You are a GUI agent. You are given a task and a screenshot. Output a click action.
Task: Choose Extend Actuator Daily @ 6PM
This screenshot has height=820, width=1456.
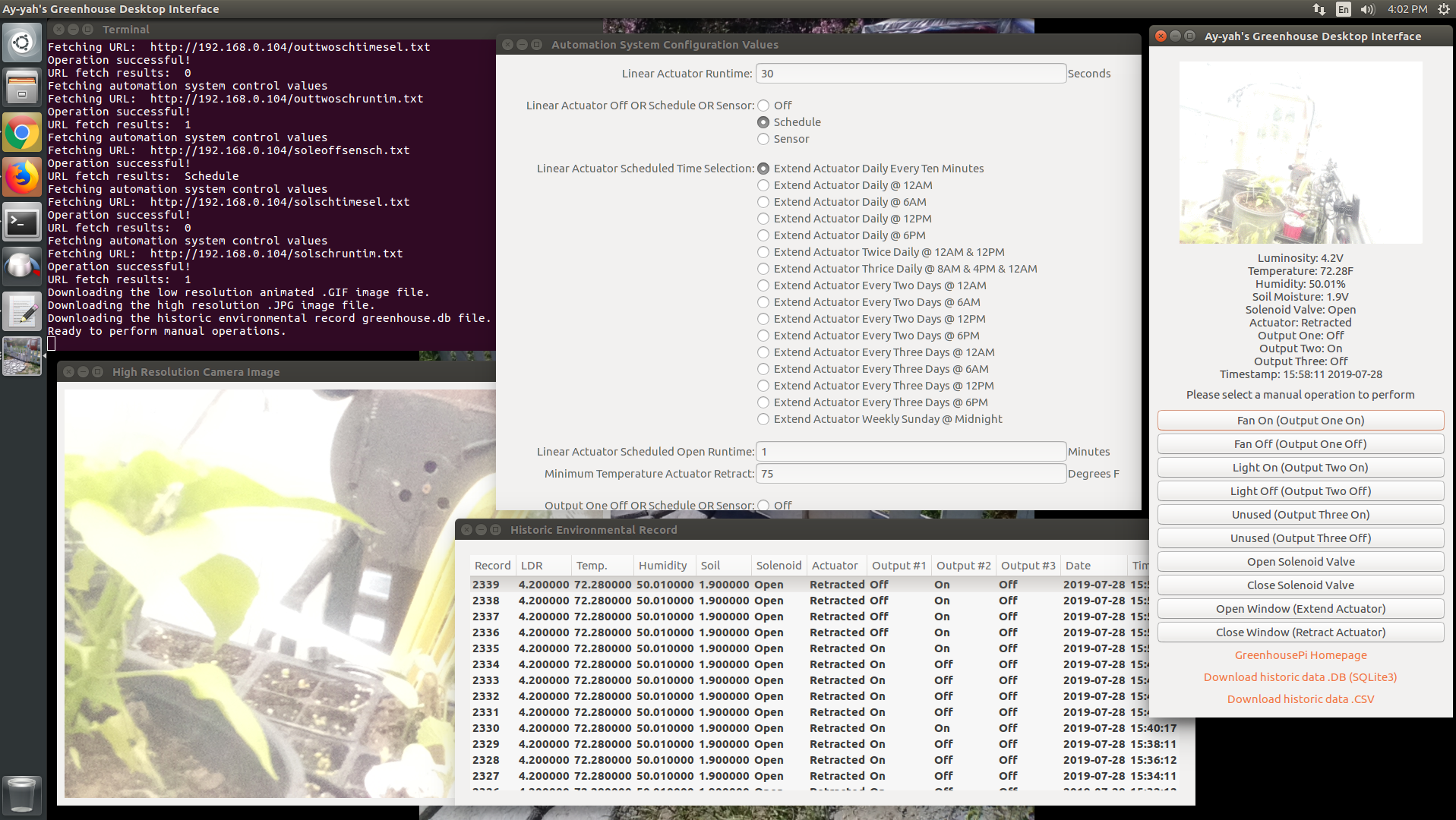point(763,235)
